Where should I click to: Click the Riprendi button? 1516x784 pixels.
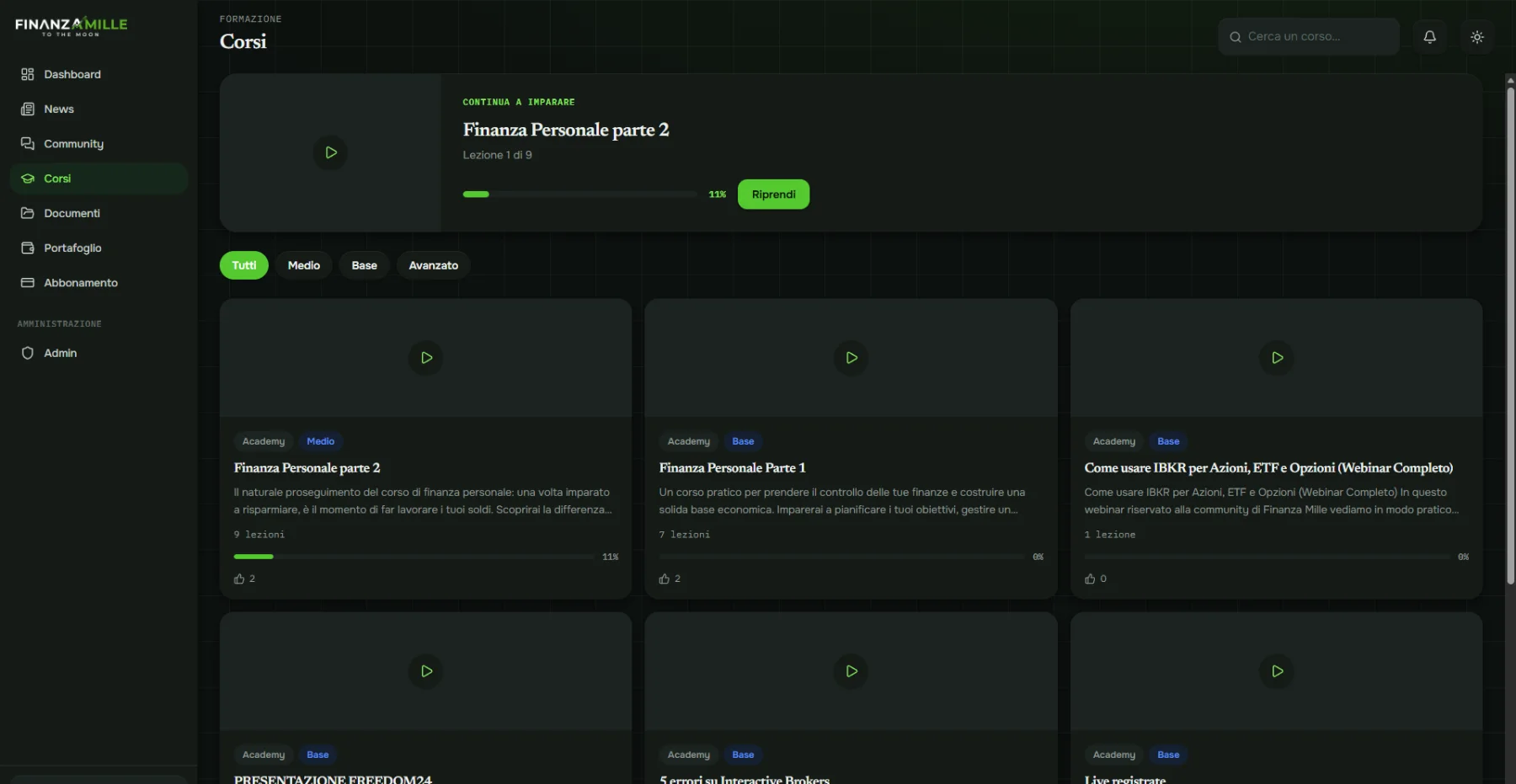click(773, 195)
